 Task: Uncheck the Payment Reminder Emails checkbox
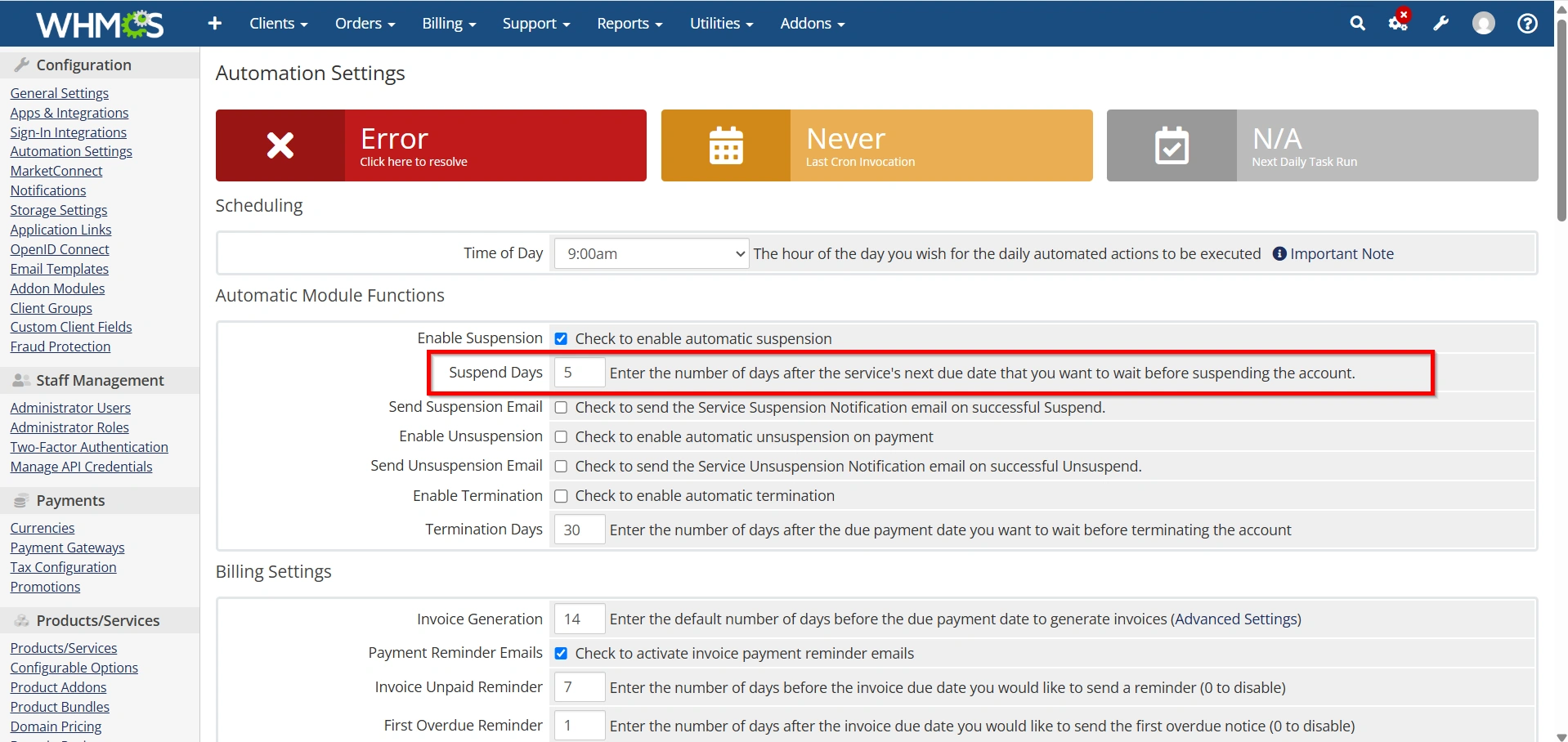coord(561,654)
